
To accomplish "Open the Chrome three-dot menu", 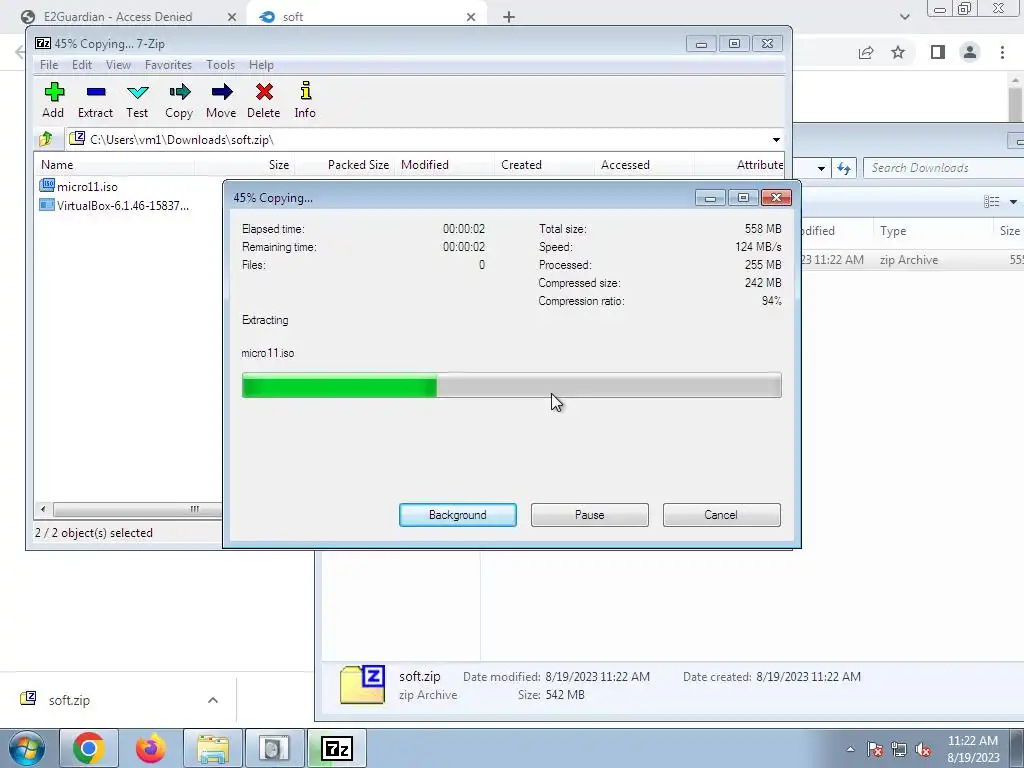I will pos(1002,52).
